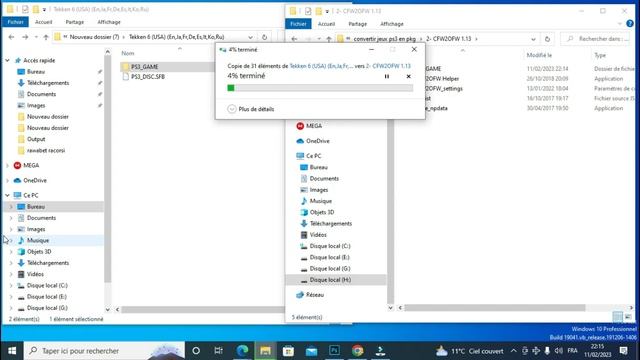Open Fichier menu in Tekken 6 window
Viewport: 640px width, 360px height.
(16, 22)
